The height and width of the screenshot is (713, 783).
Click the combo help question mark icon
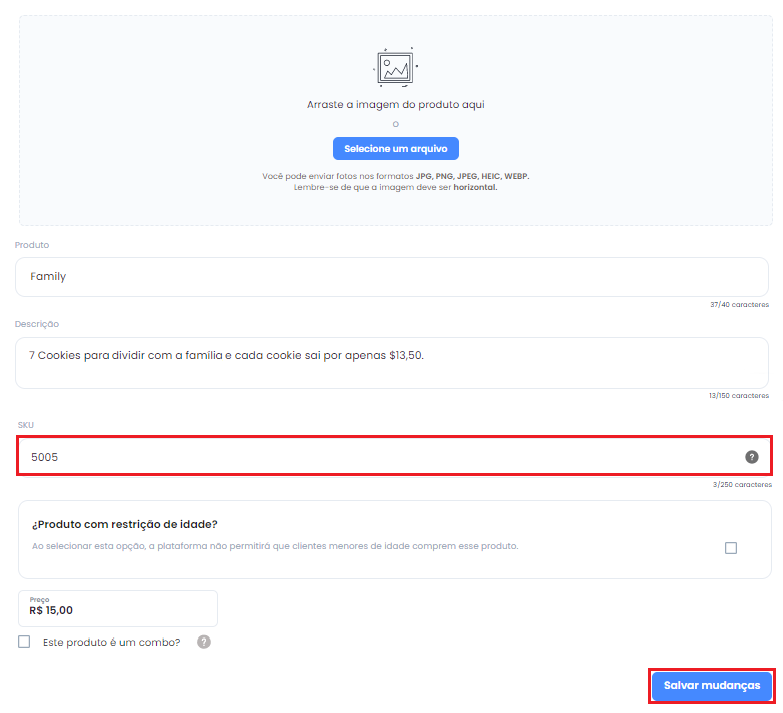click(204, 642)
